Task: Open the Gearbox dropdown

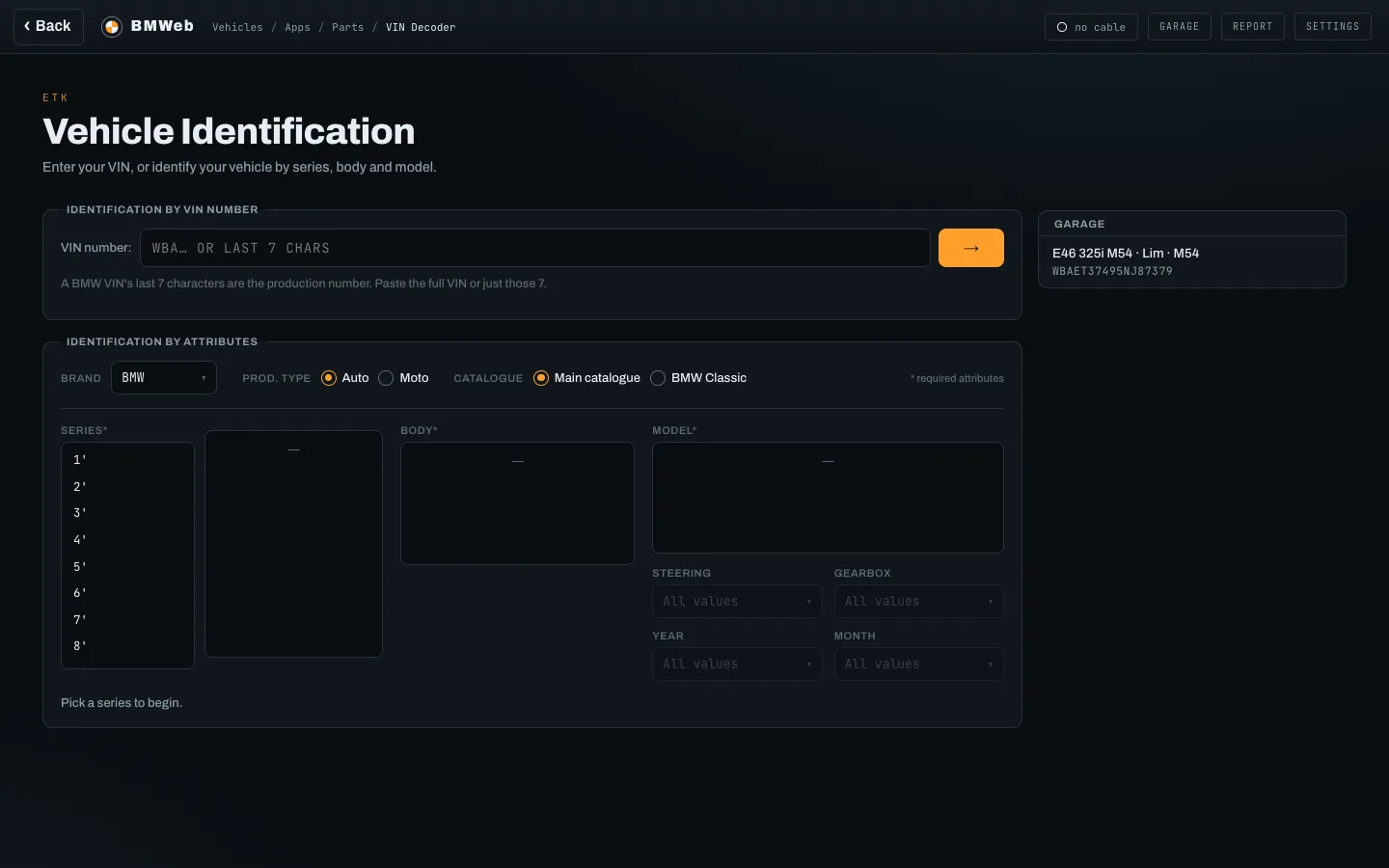Action: (919, 602)
